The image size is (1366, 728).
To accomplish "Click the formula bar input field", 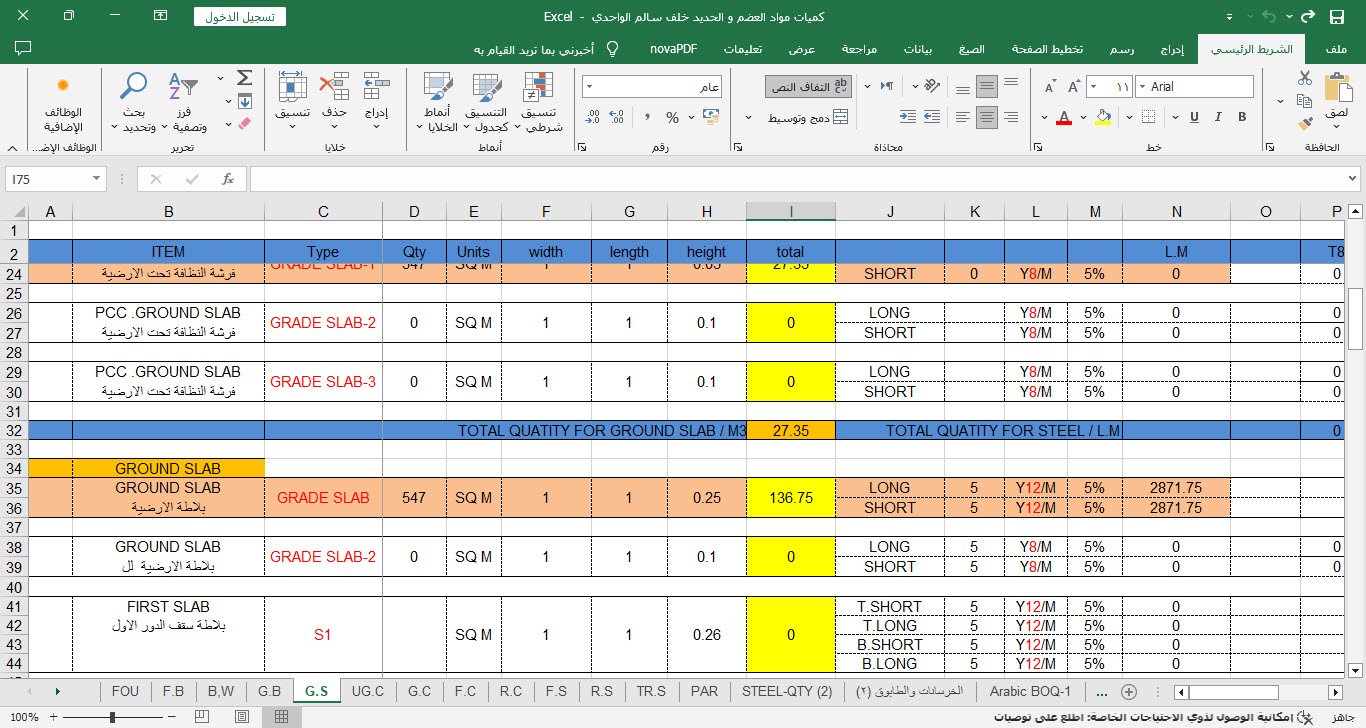I will tap(800, 179).
